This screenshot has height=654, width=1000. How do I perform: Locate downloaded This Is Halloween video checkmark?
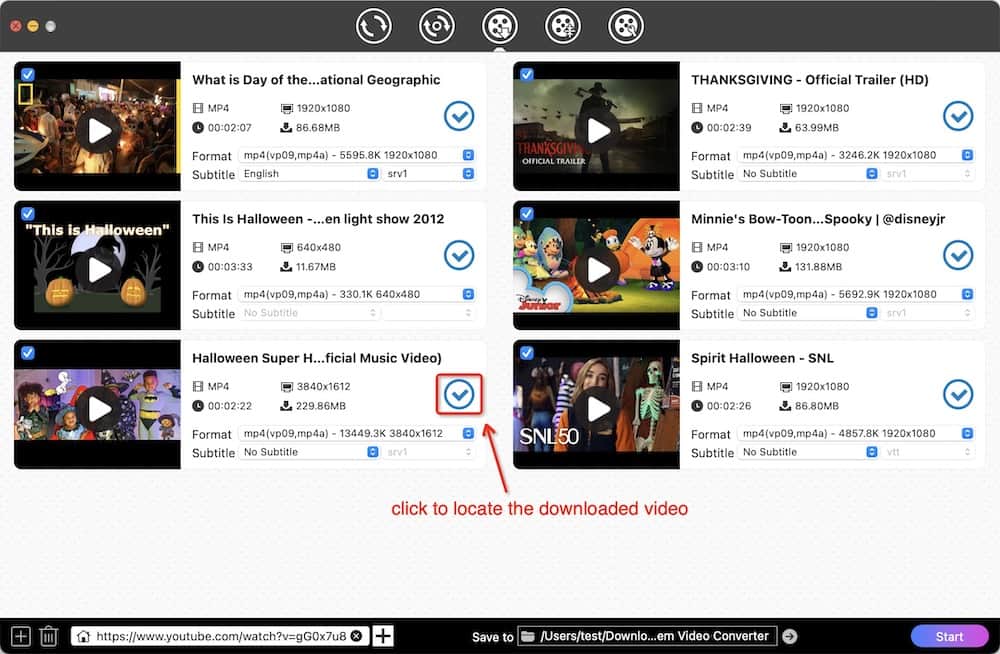(x=459, y=255)
